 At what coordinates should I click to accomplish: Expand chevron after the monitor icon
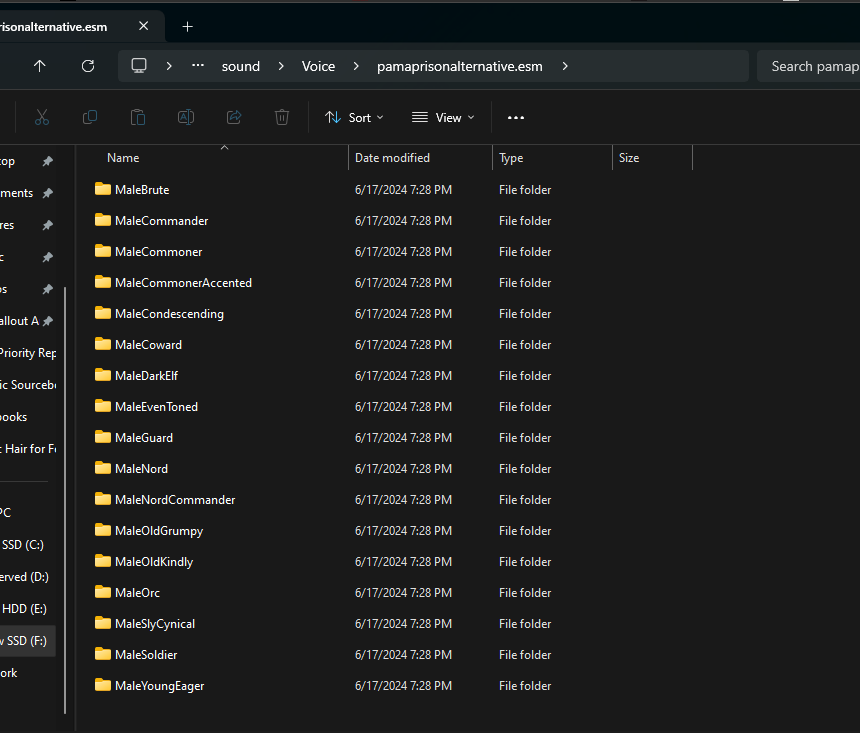[169, 66]
